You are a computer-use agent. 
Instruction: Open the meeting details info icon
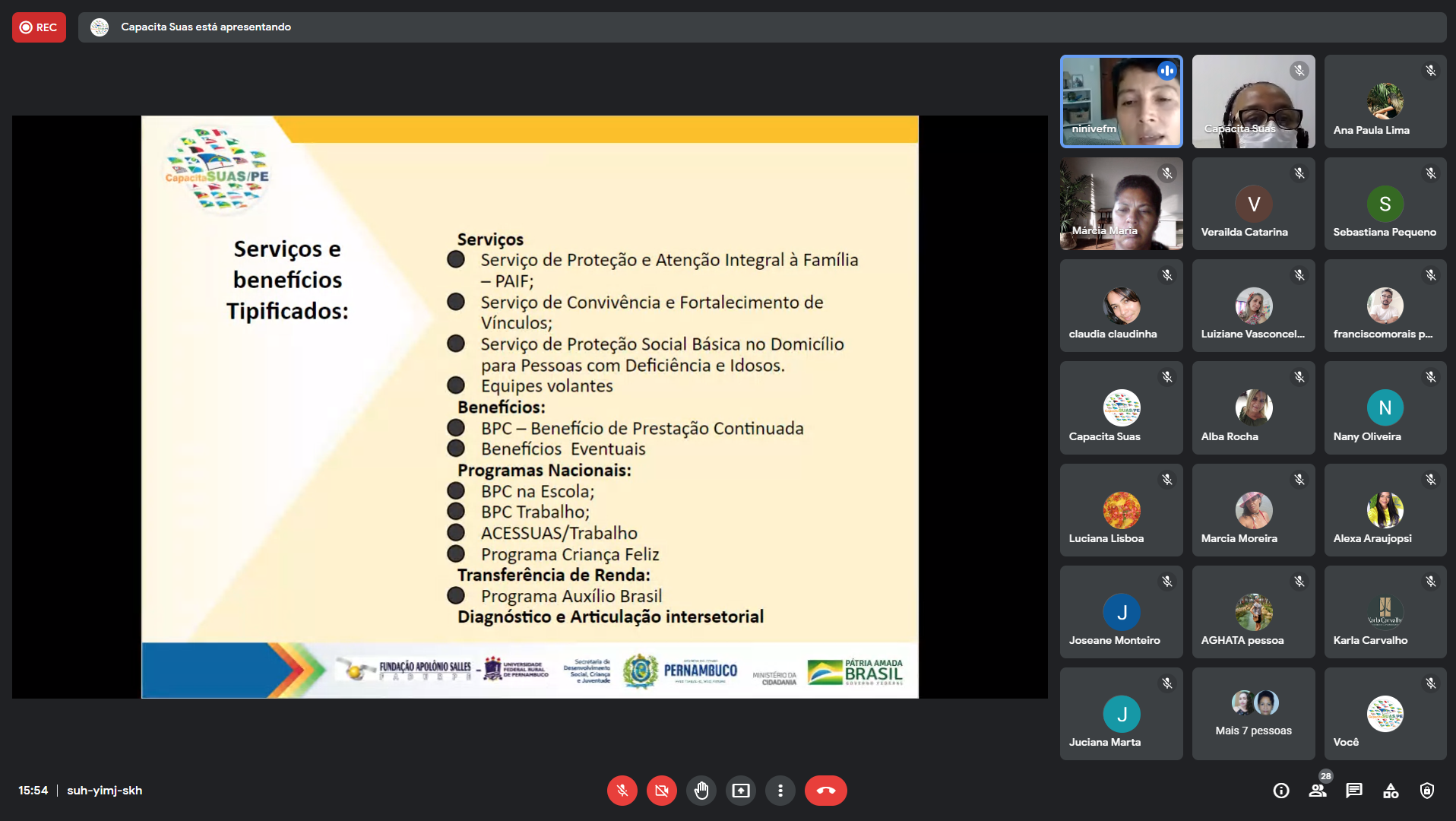click(x=1281, y=791)
